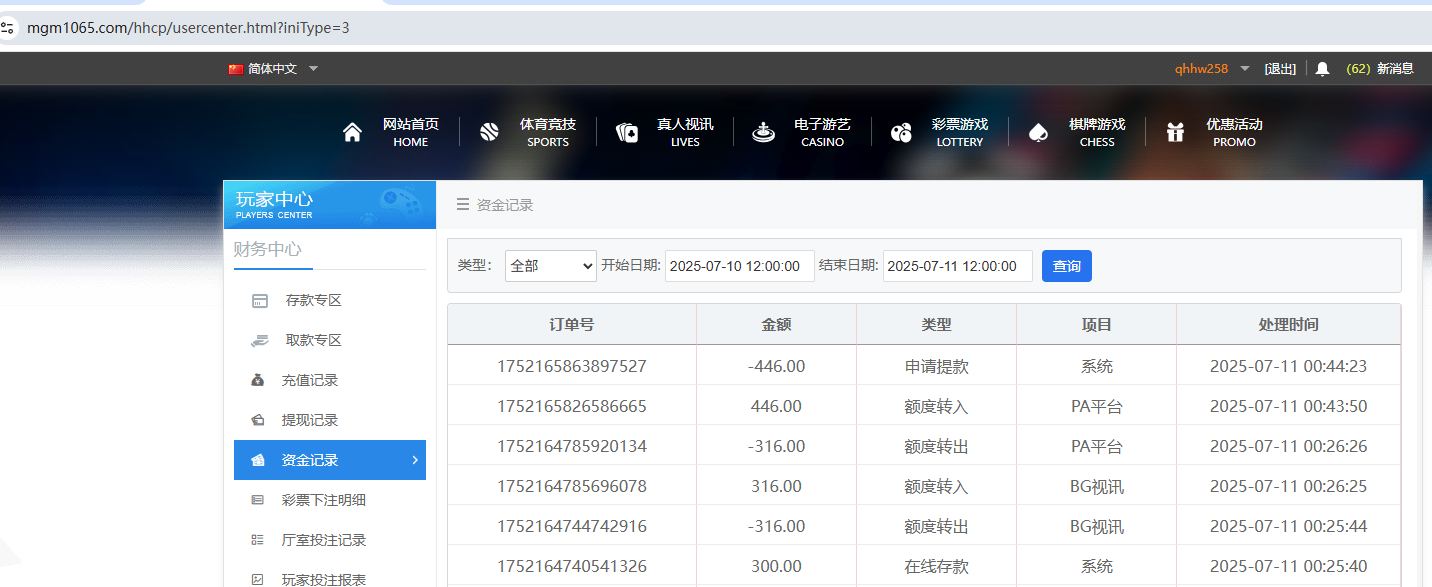Expand the qhhw258 account dropdown
The image size is (1432, 587).
(x=1212, y=68)
